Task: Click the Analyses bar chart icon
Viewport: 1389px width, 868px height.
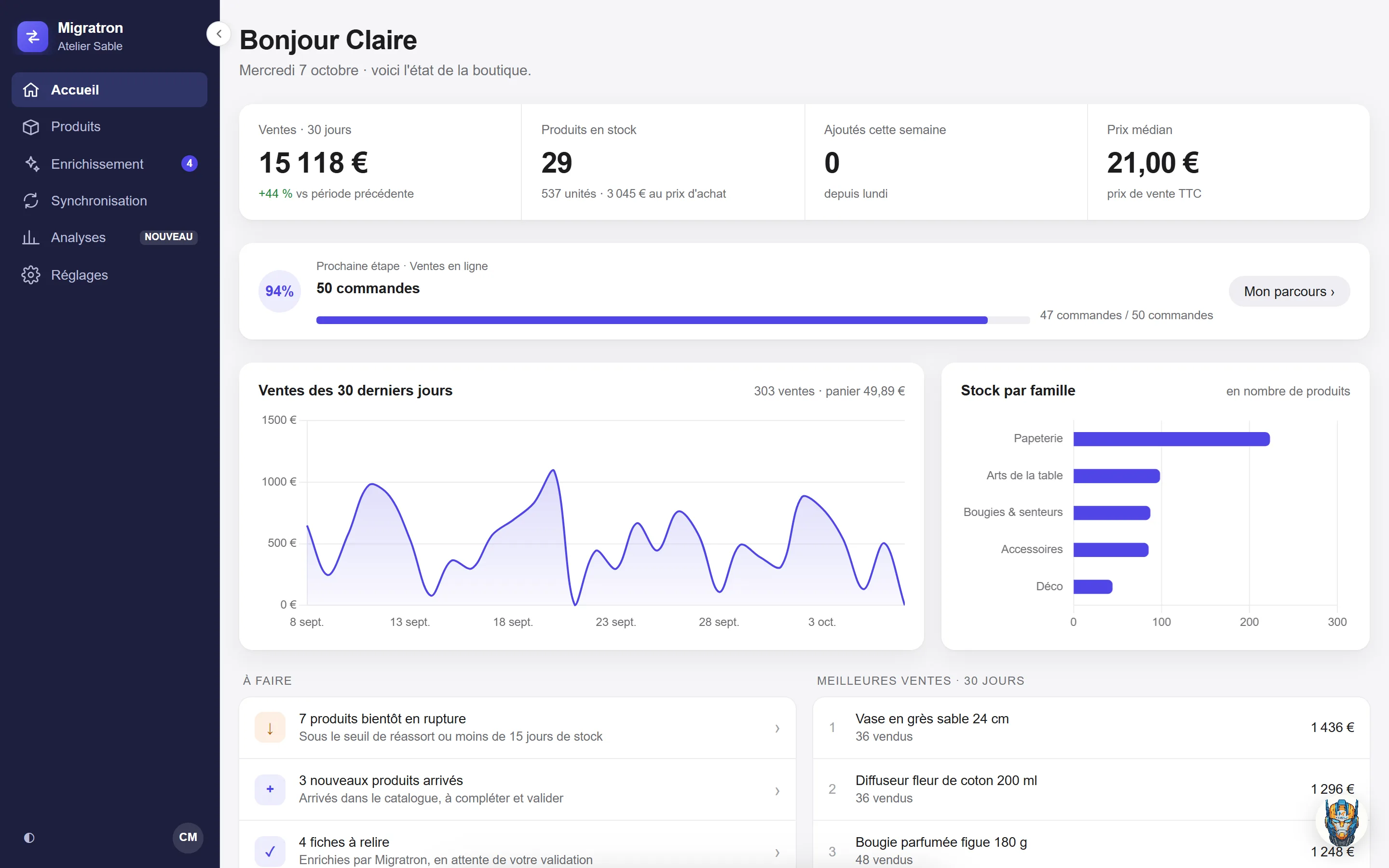Action: click(31, 238)
